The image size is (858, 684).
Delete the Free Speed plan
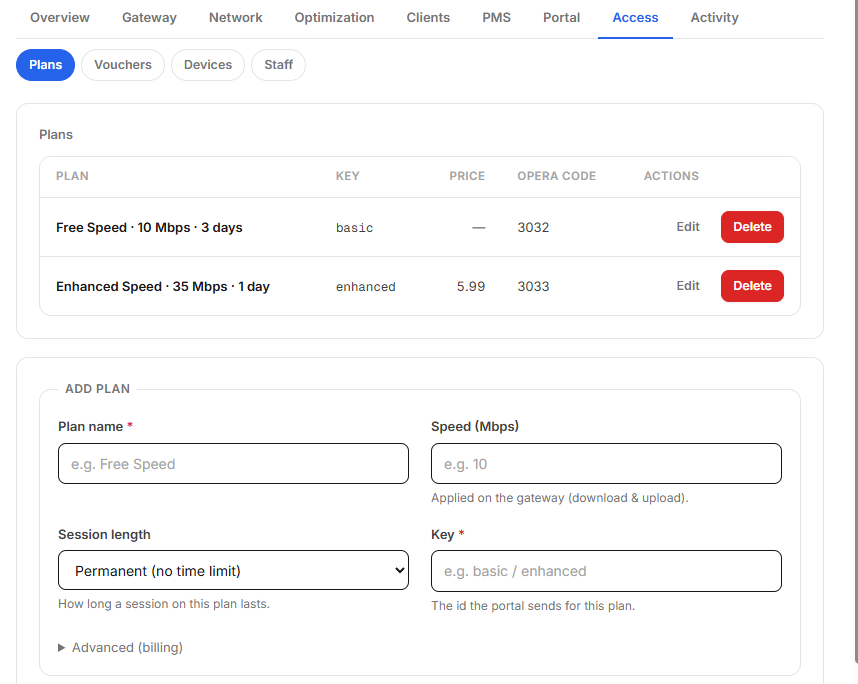[x=752, y=227]
